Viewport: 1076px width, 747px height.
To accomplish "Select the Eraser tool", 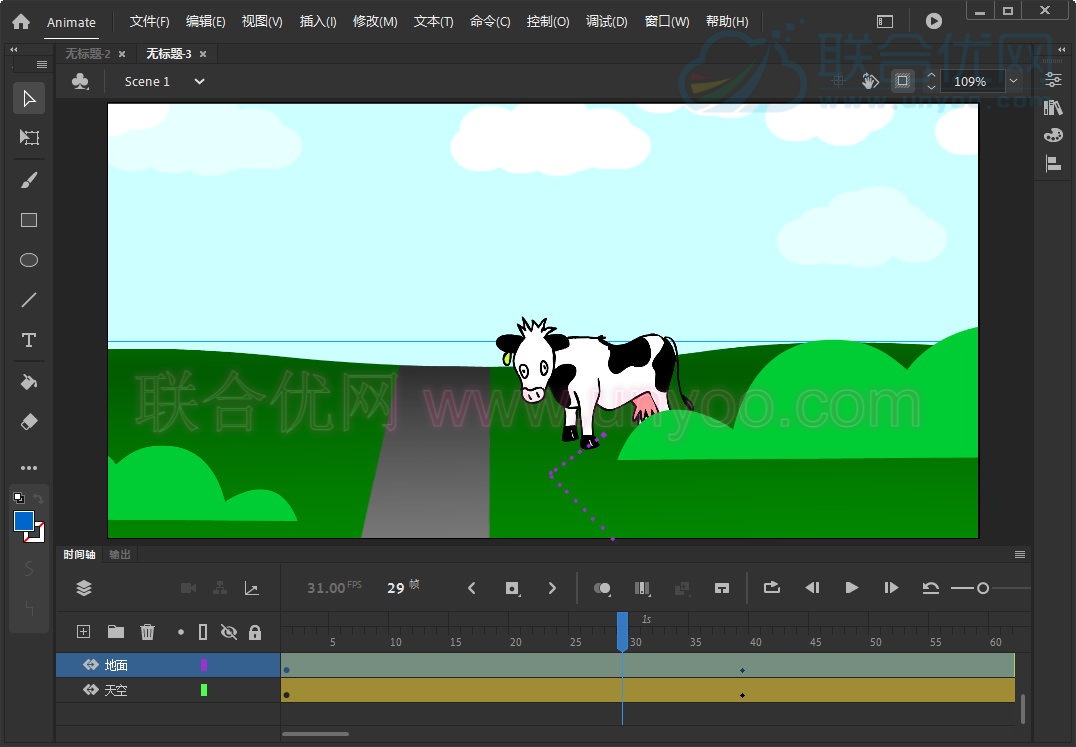I will click(x=29, y=422).
